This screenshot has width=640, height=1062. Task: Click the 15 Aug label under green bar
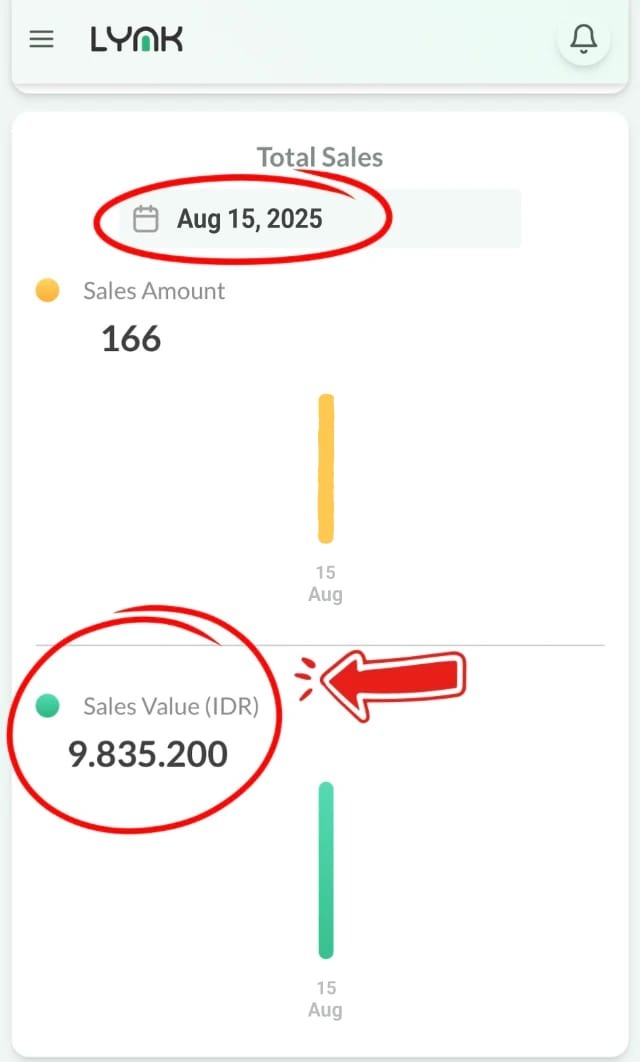tap(325, 999)
